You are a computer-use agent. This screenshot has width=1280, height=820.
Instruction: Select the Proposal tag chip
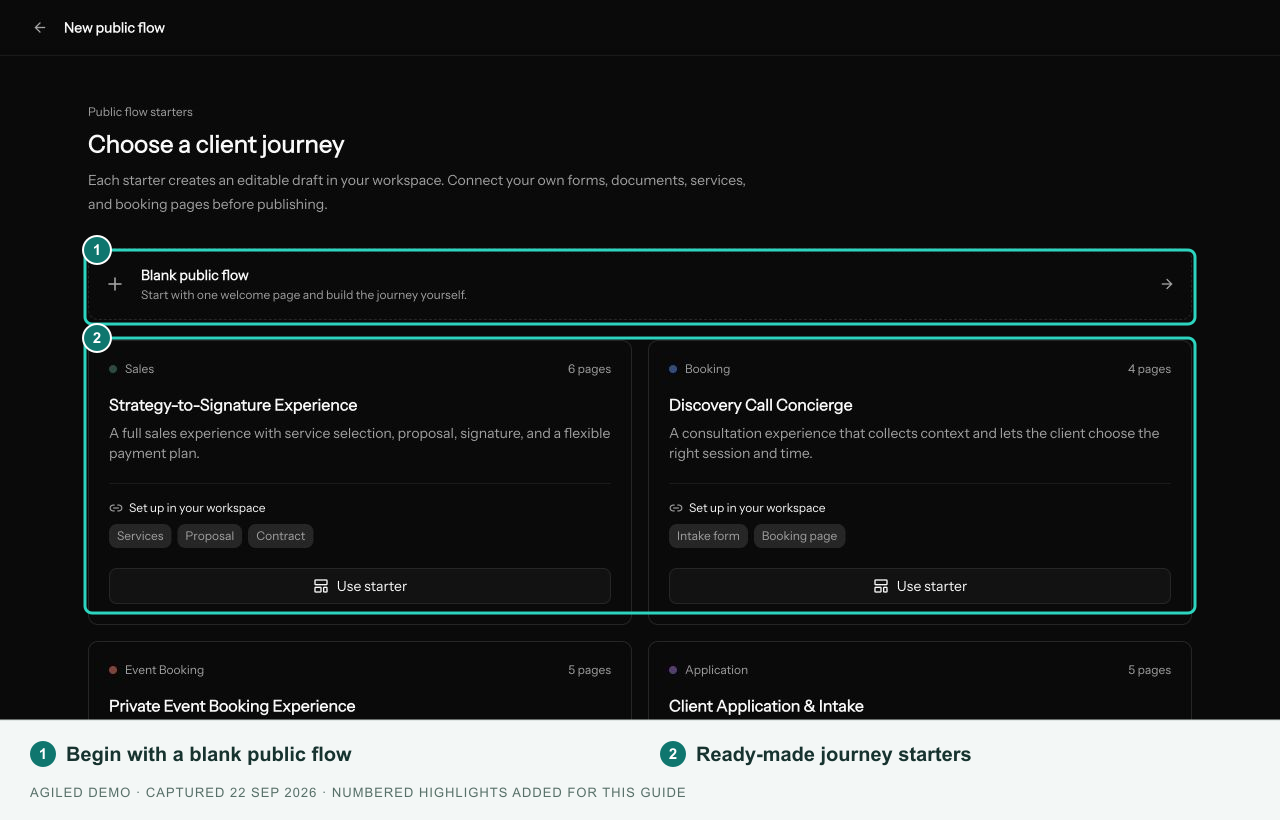point(210,536)
